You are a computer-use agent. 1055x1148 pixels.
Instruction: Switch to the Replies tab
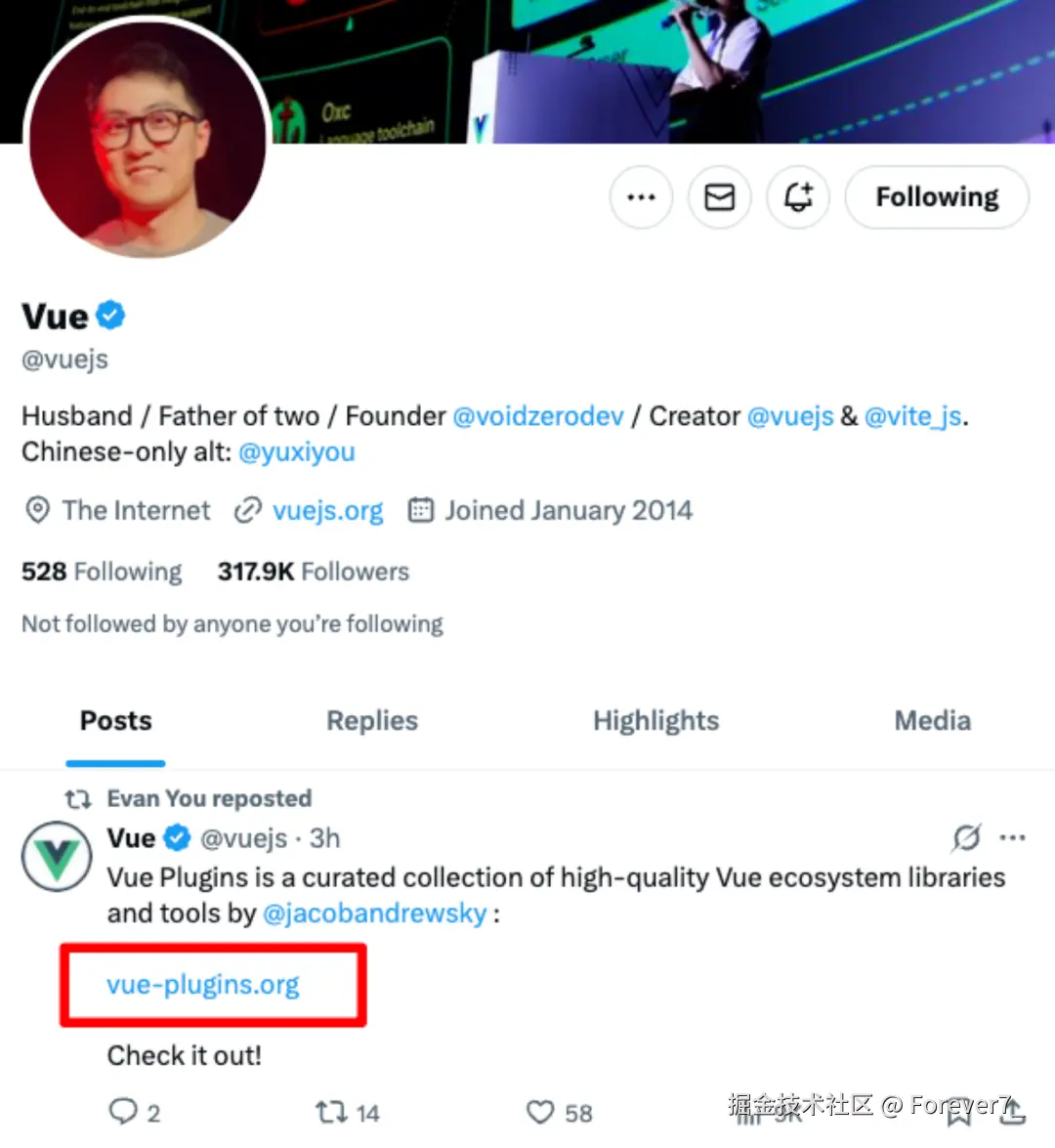click(x=371, y=721)
